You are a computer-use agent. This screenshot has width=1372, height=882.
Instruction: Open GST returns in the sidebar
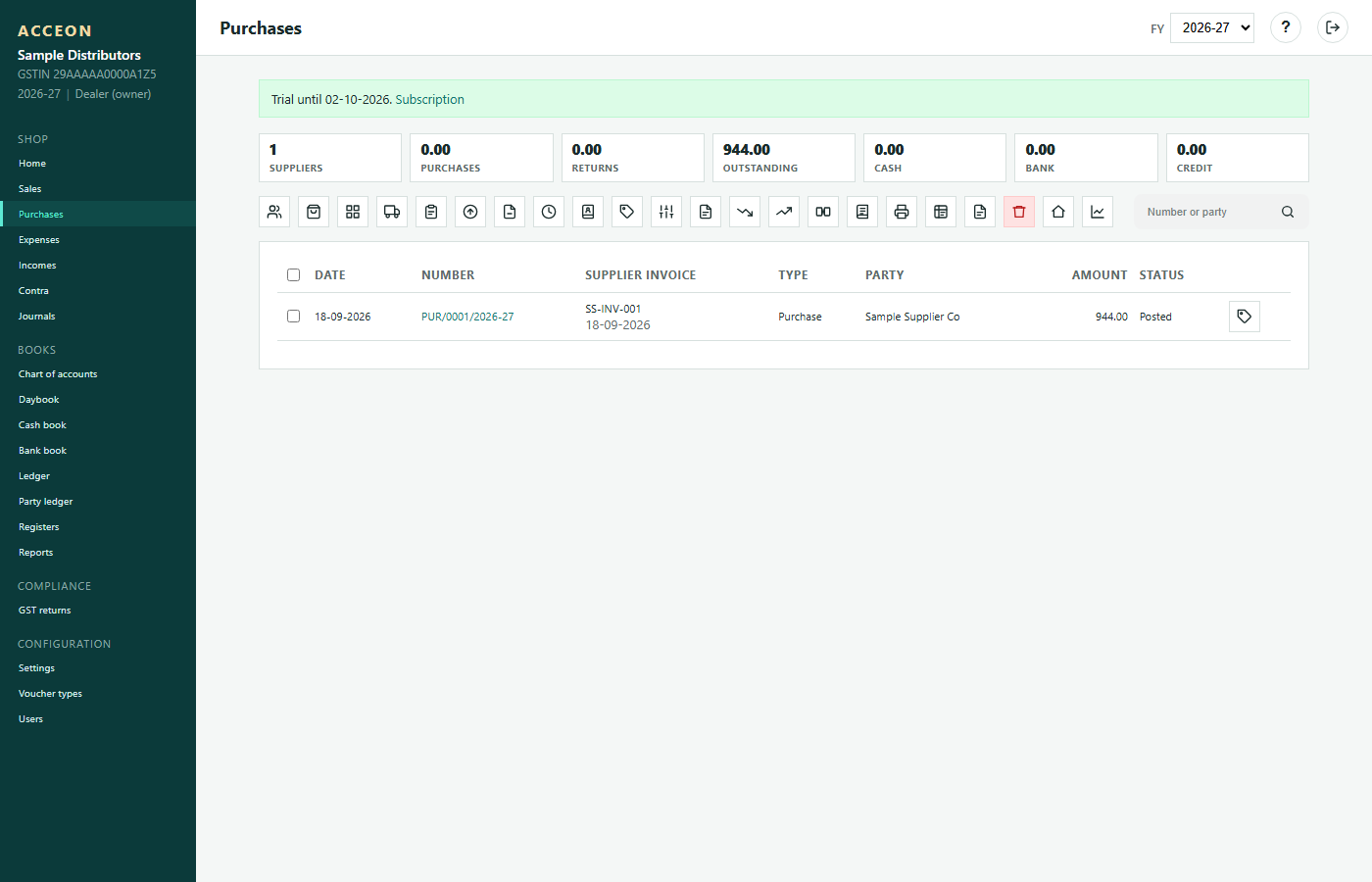coord(98,611)
